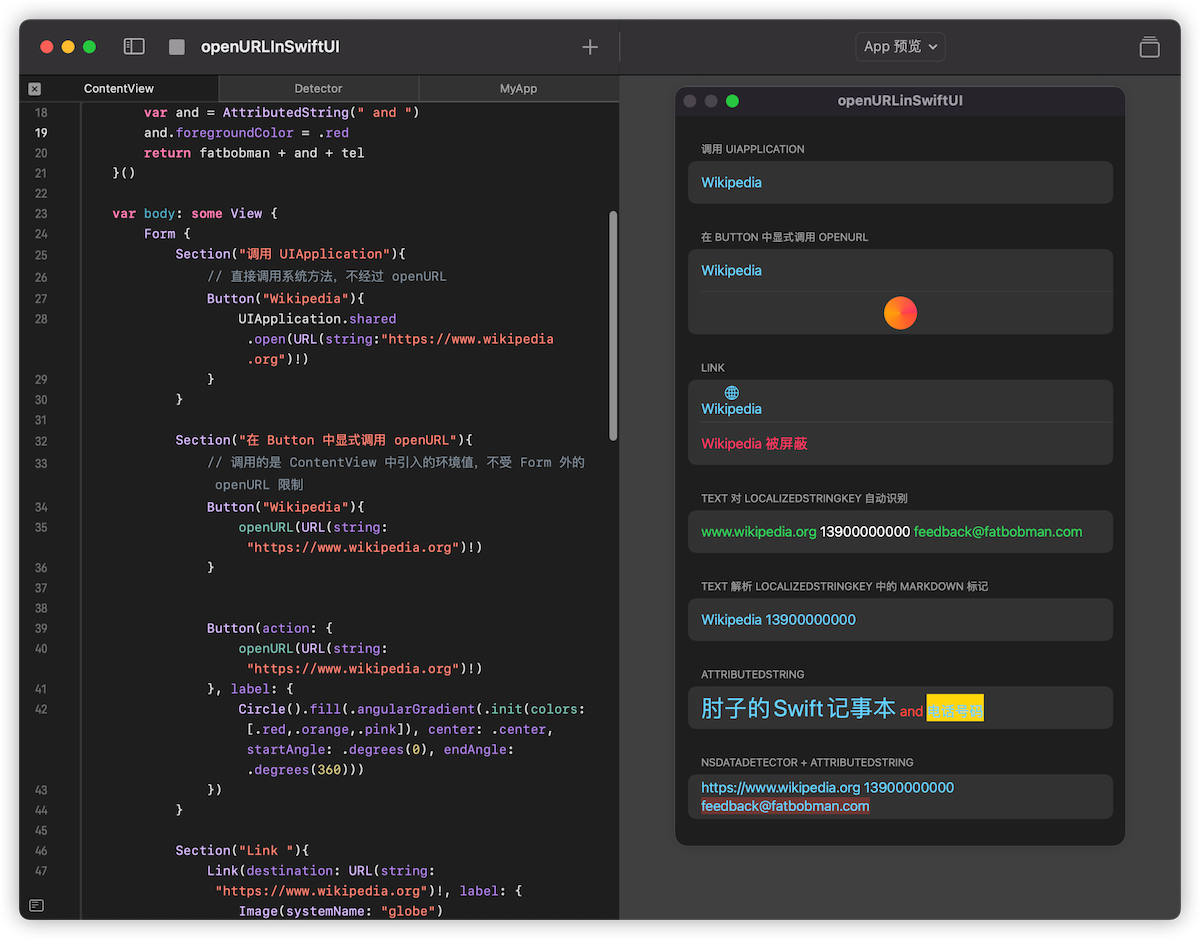The image size is (1200, 939).
Task: Open the App 预览 dropdown
Action: [900, 46]
